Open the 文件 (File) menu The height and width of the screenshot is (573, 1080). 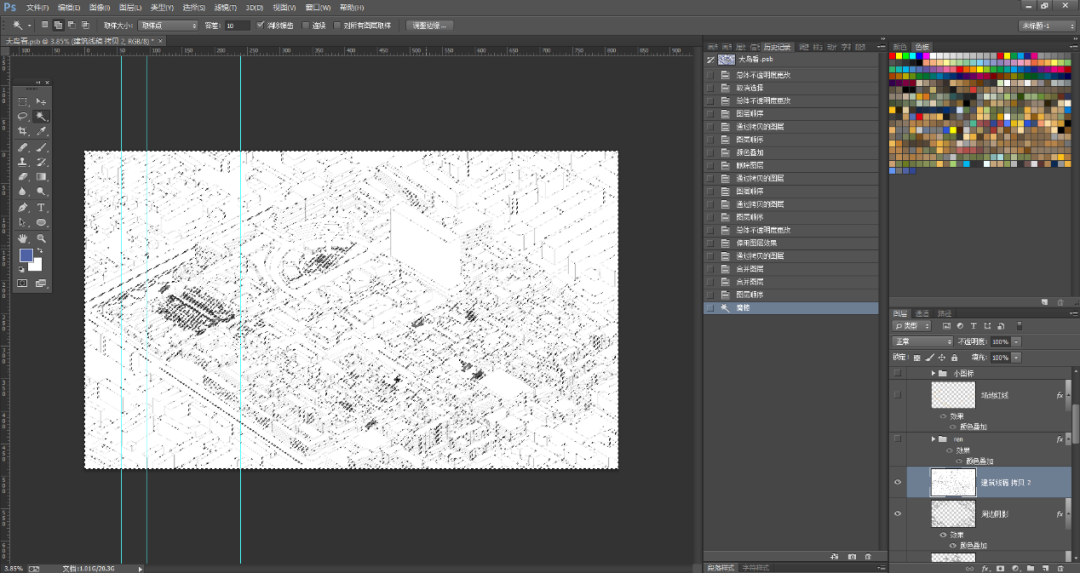pyautogui.click(x=37, y=7)
